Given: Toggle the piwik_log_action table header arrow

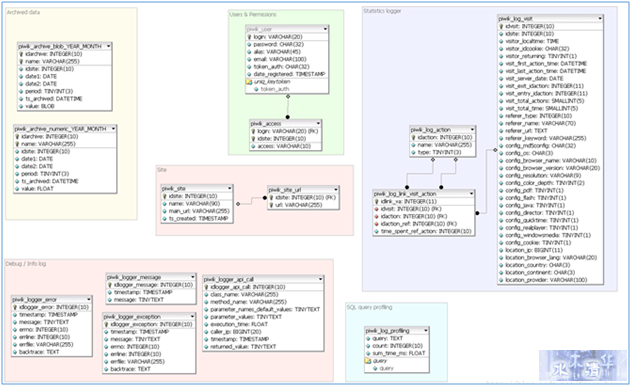Looking at the screenshot, I should pos(472,130).
